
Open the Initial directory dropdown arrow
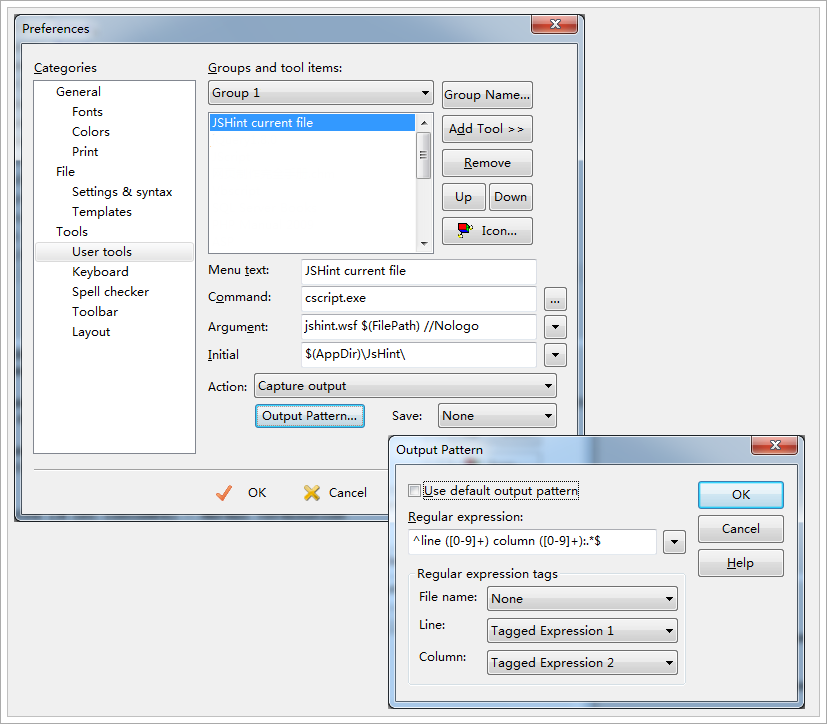coord(555,355)
